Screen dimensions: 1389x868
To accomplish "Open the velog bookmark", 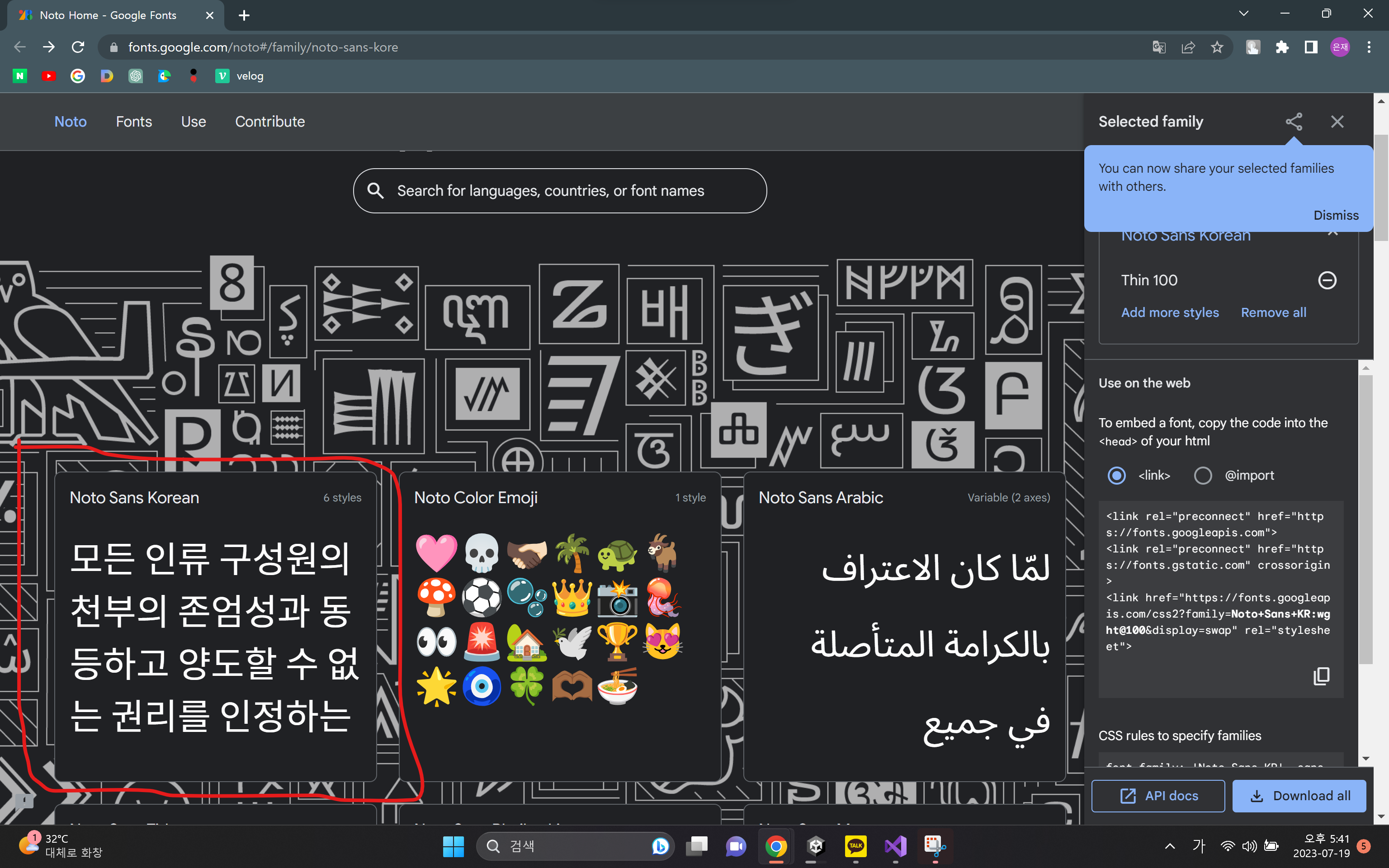I will 239,76.
